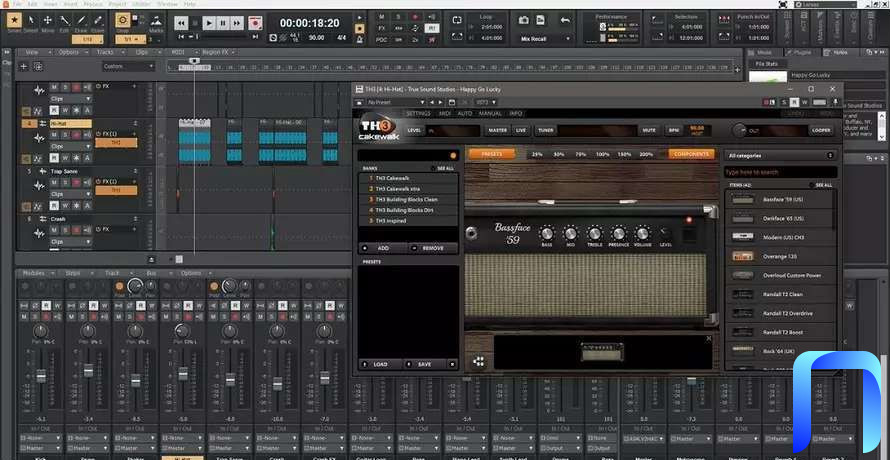Select the Randall T2 Overdrive amp

tap(779, 313)
